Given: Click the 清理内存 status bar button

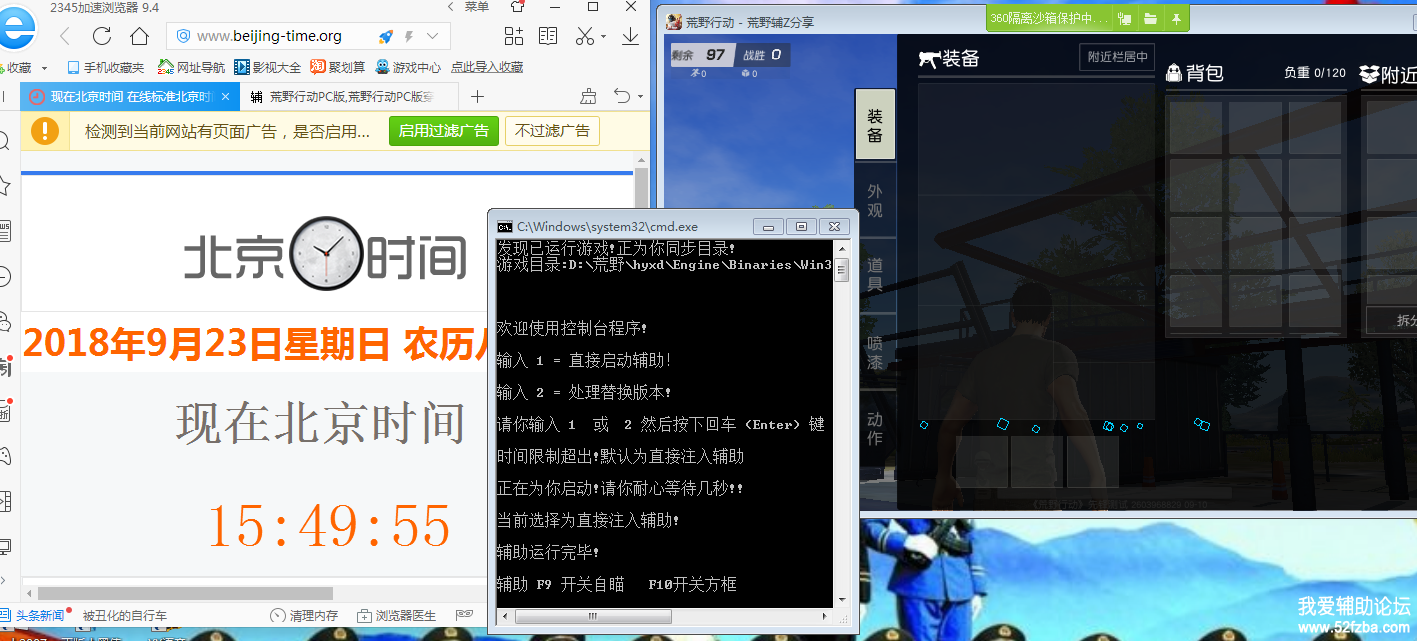Looking at the screenshot, I should (x=305, y=616).
